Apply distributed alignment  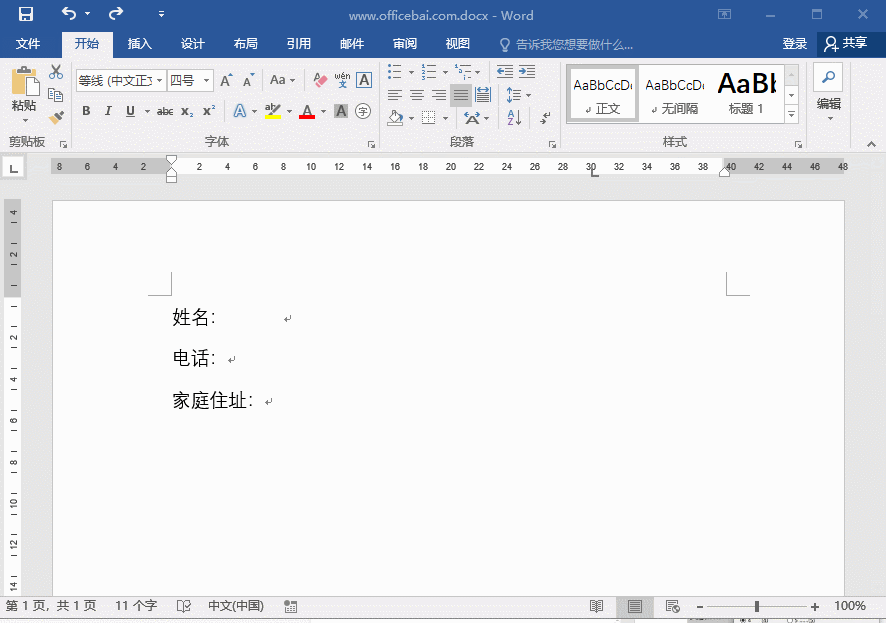[483, 95]
